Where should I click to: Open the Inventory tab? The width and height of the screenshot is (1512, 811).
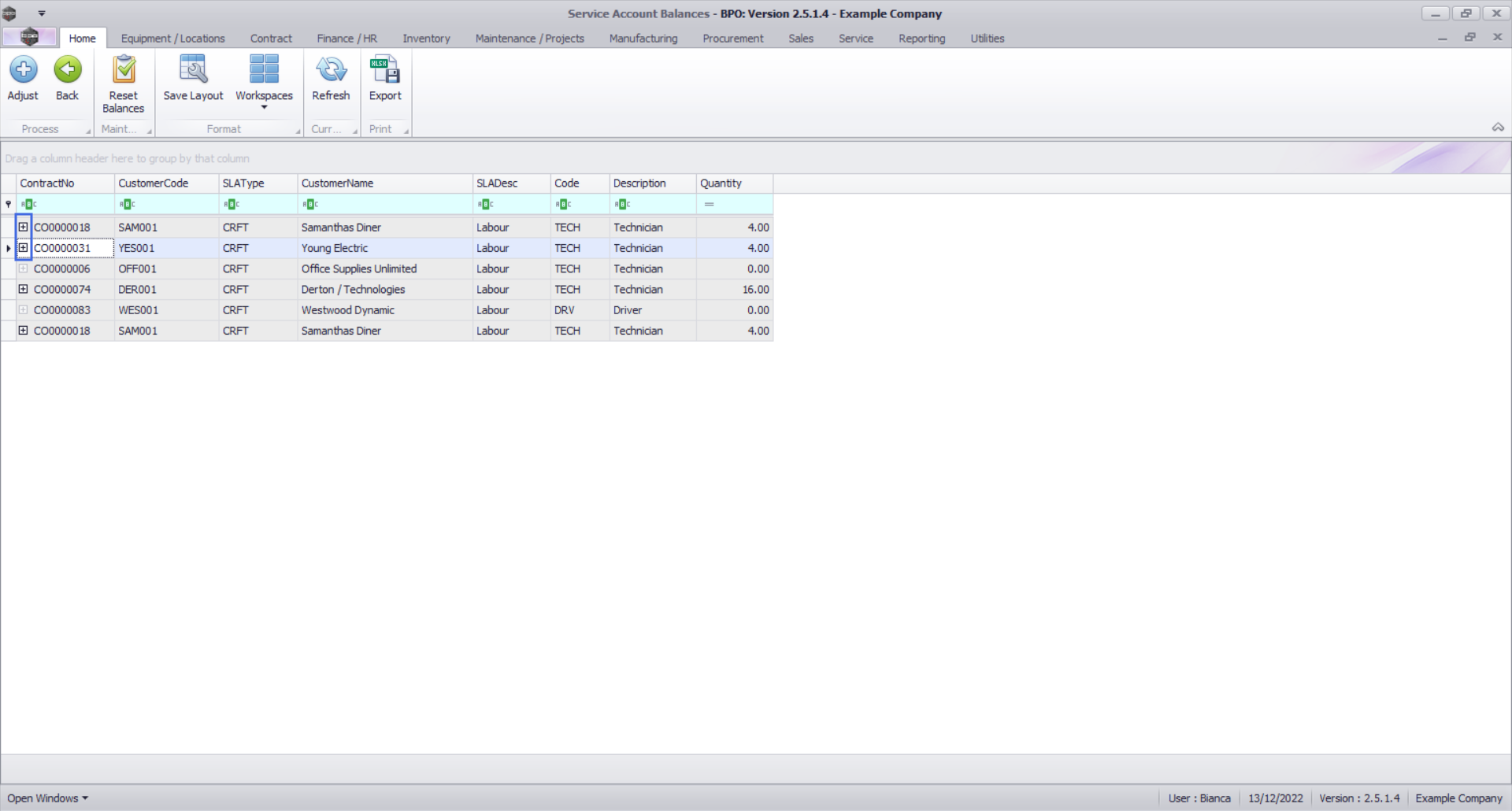[x=426, y=38]
